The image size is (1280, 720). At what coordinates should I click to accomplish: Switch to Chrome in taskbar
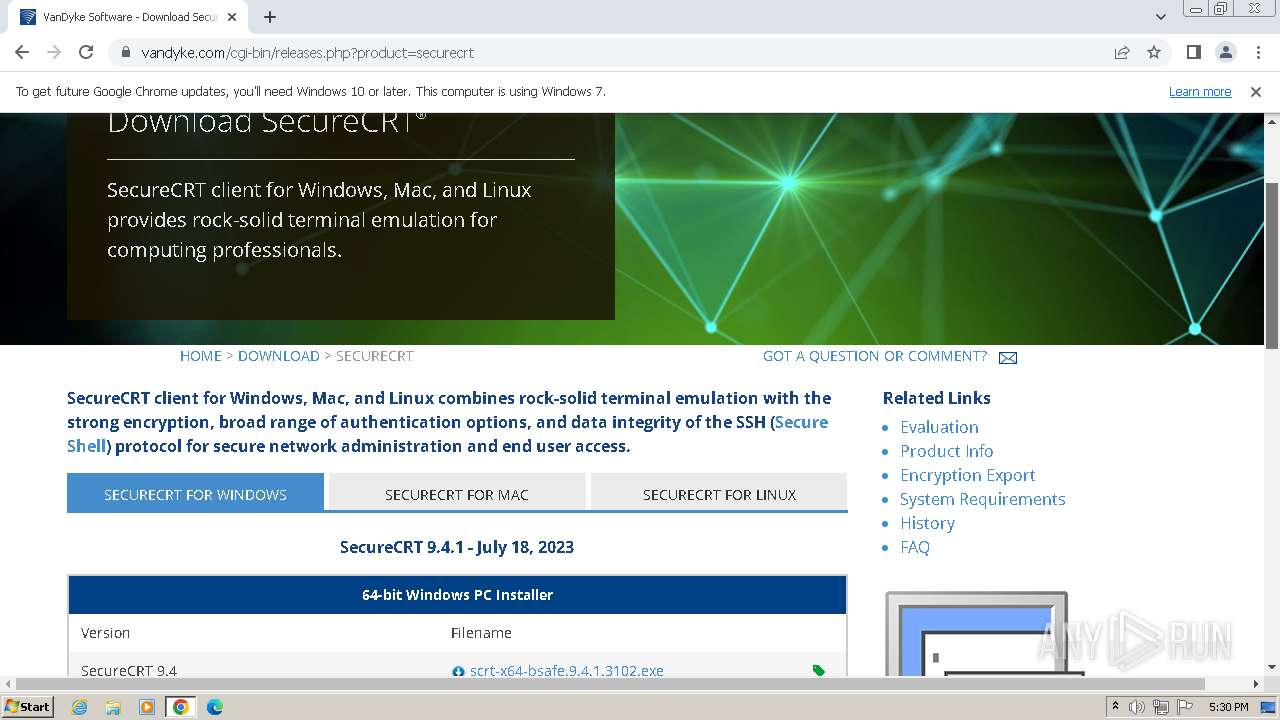[x=181, y=707]
